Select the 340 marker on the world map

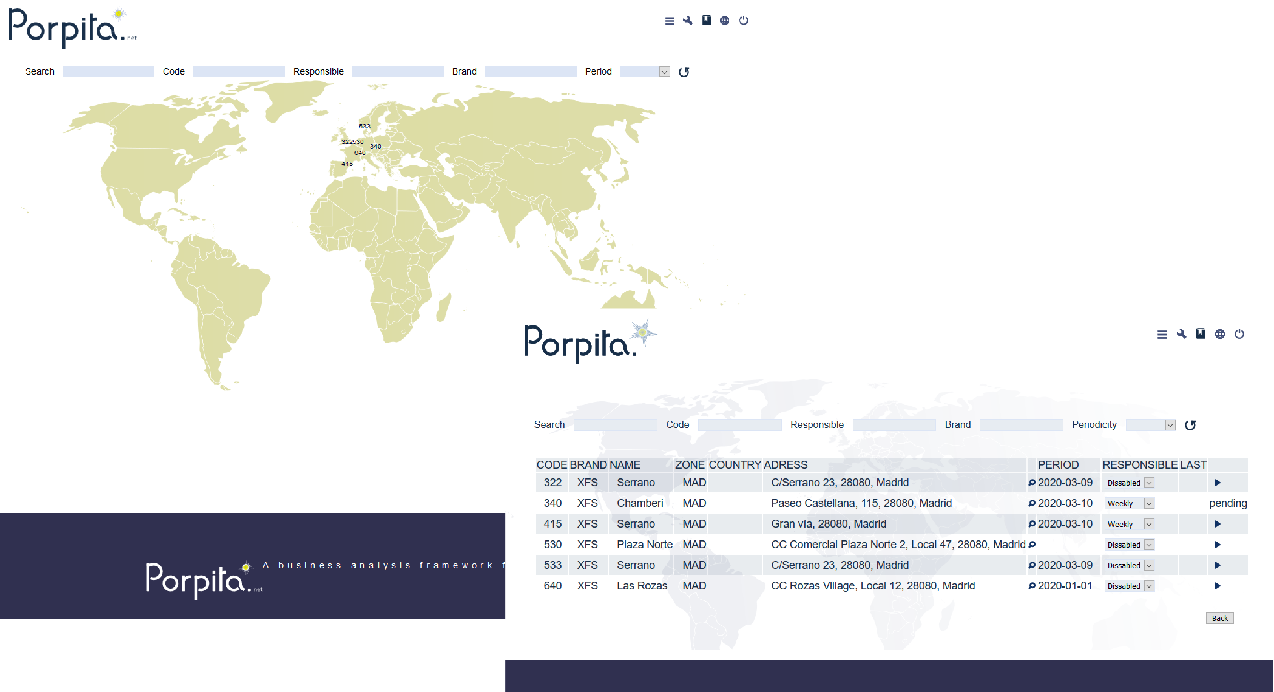pyautogui.click(x=375, y=147)
